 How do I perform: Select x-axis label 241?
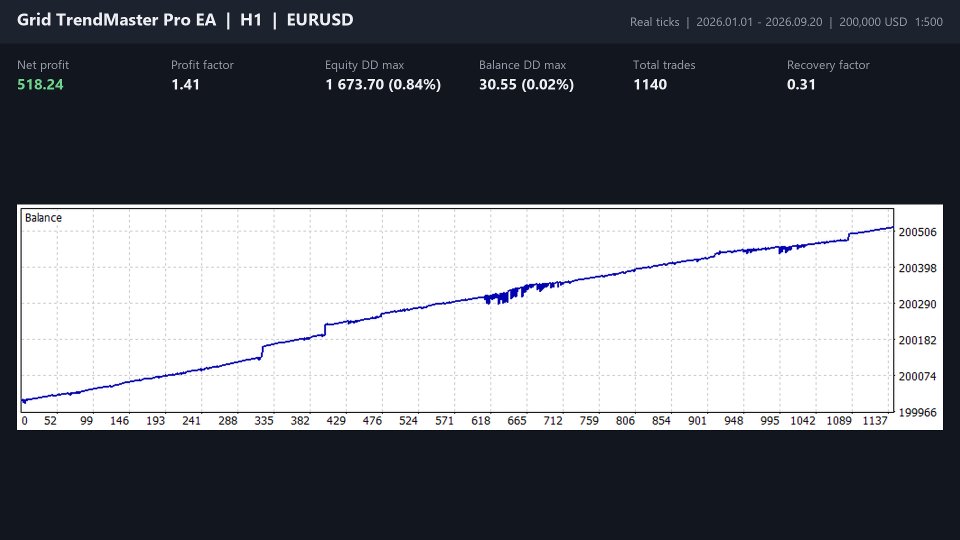coord(192,421)
